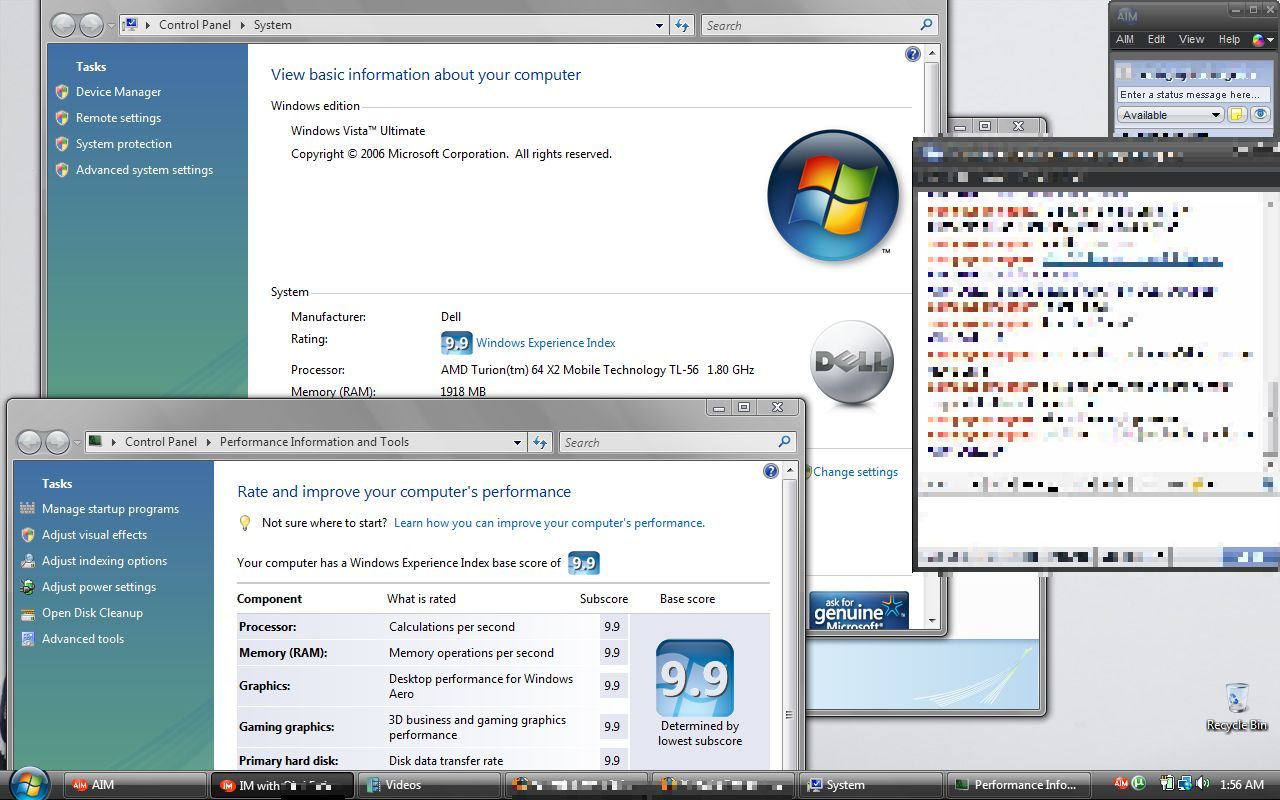
Task: Switch to System taskbar button
Action: (870, 785)
